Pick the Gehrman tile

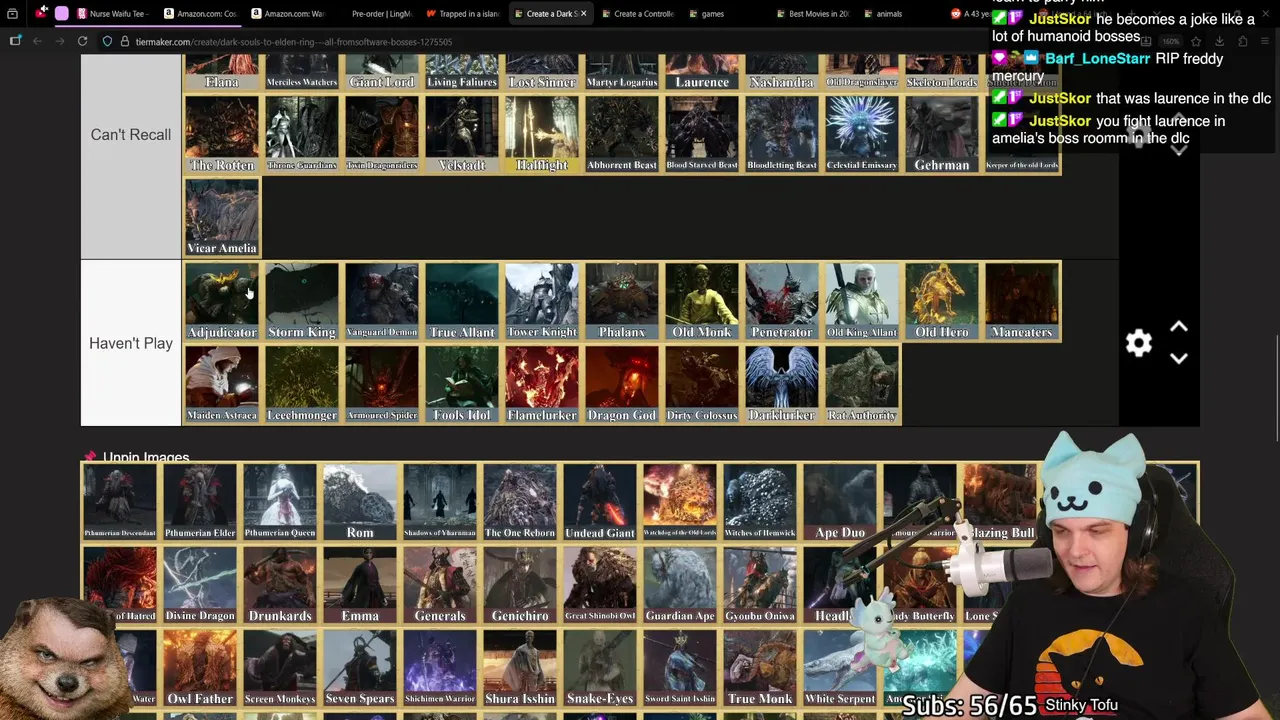click(942, 134)
